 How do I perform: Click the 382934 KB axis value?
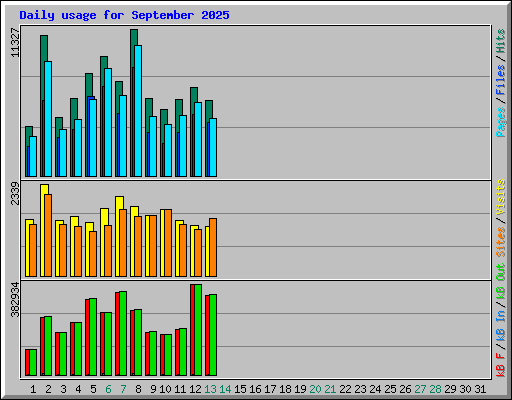click(15, 300)
